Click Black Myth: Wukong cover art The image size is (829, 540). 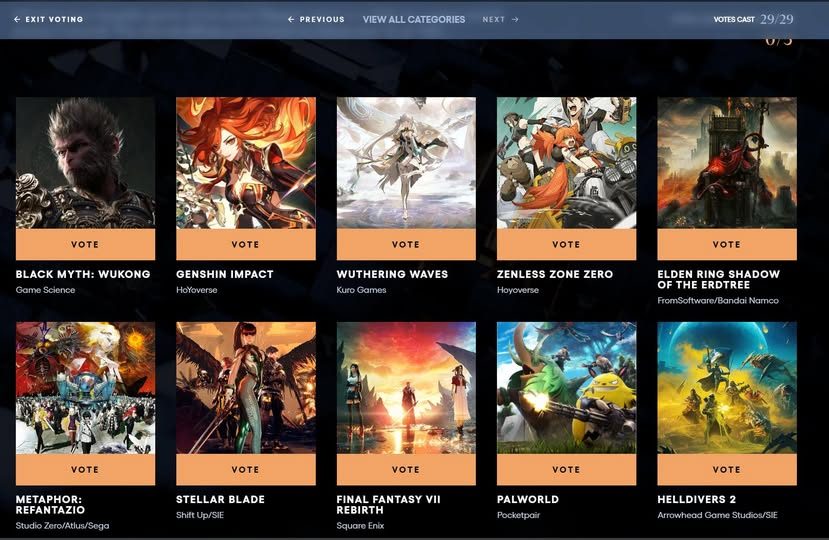click(85, 162)
